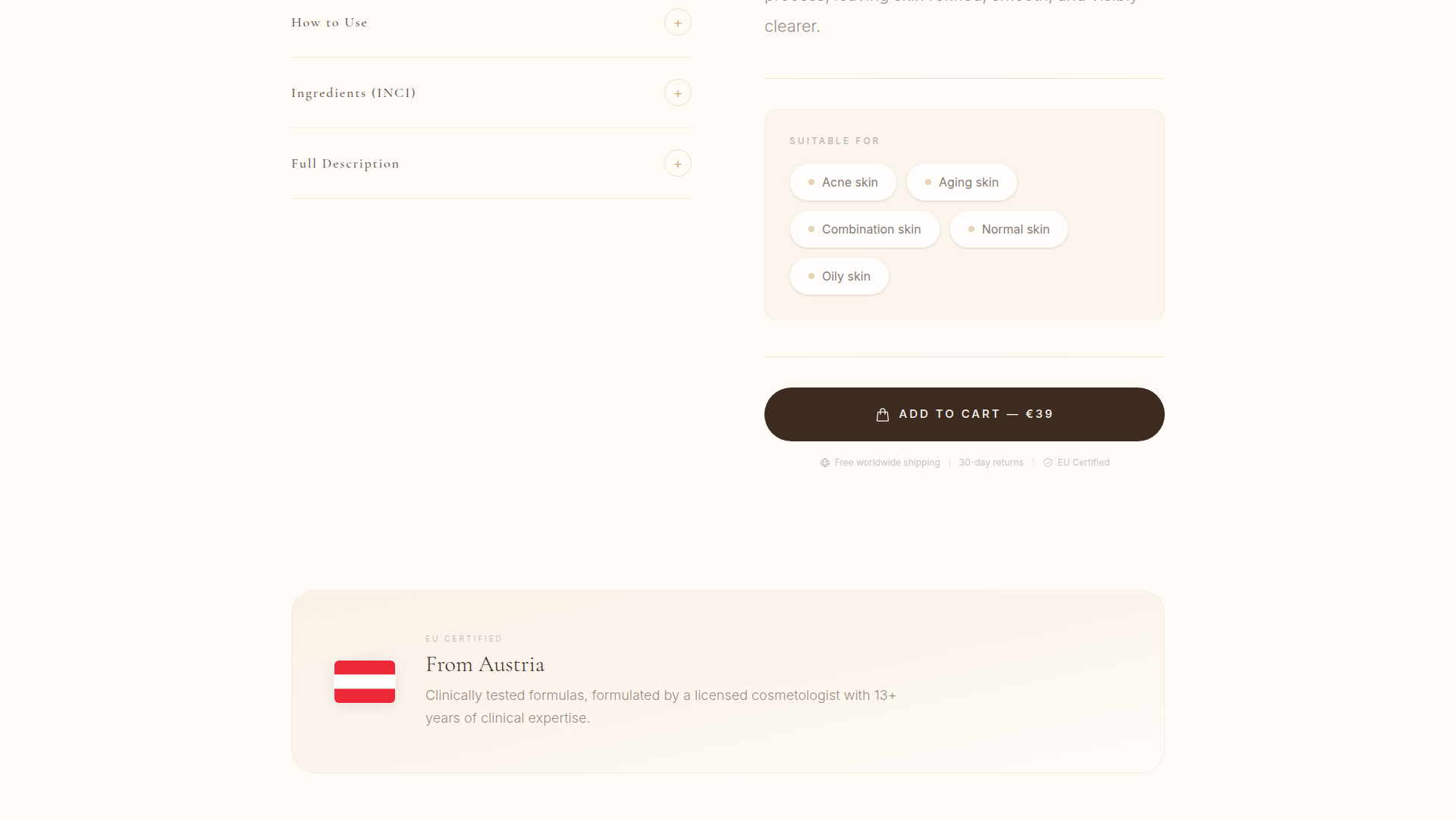Click the From Austria heading
This screenshot has width=1456, height=819.
[x=485, y=665]
